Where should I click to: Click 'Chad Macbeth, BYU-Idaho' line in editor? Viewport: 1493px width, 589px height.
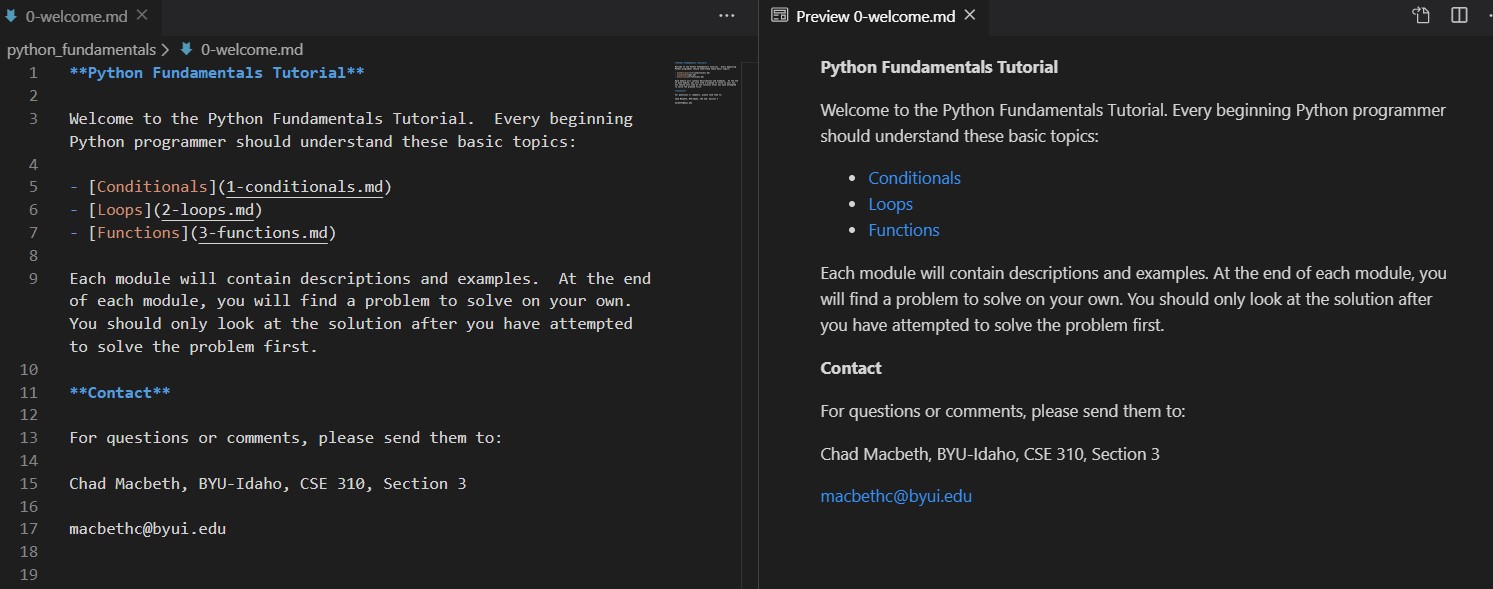(x=267, y=484)
